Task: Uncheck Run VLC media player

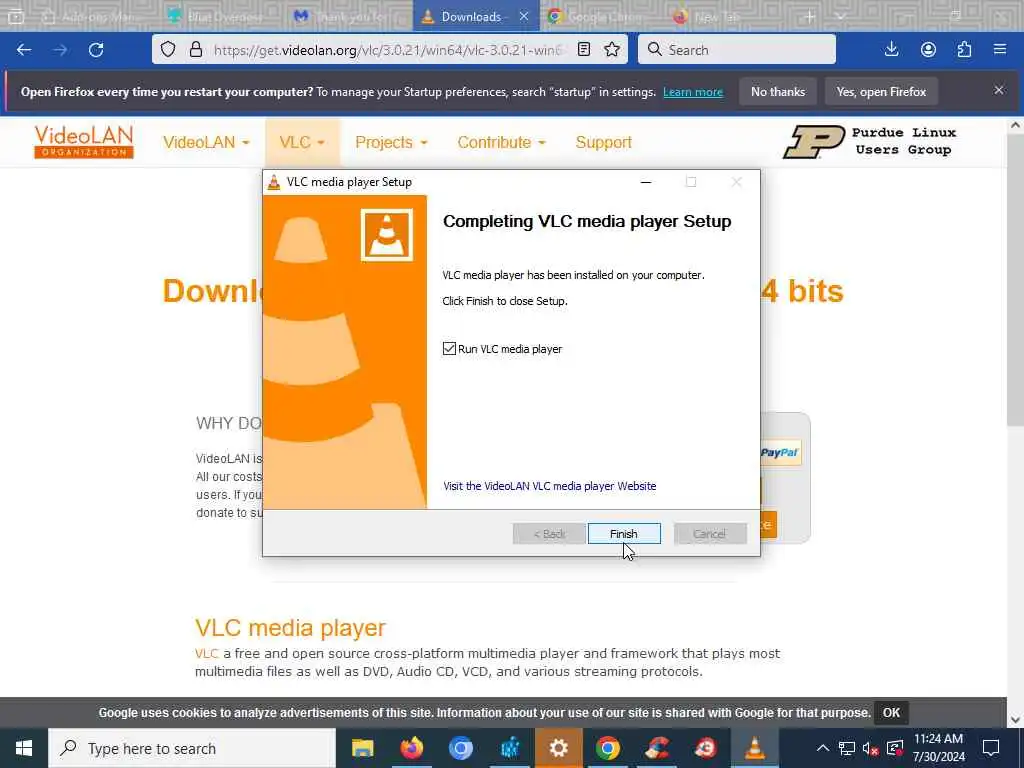Action: click(x=449, y=349)
